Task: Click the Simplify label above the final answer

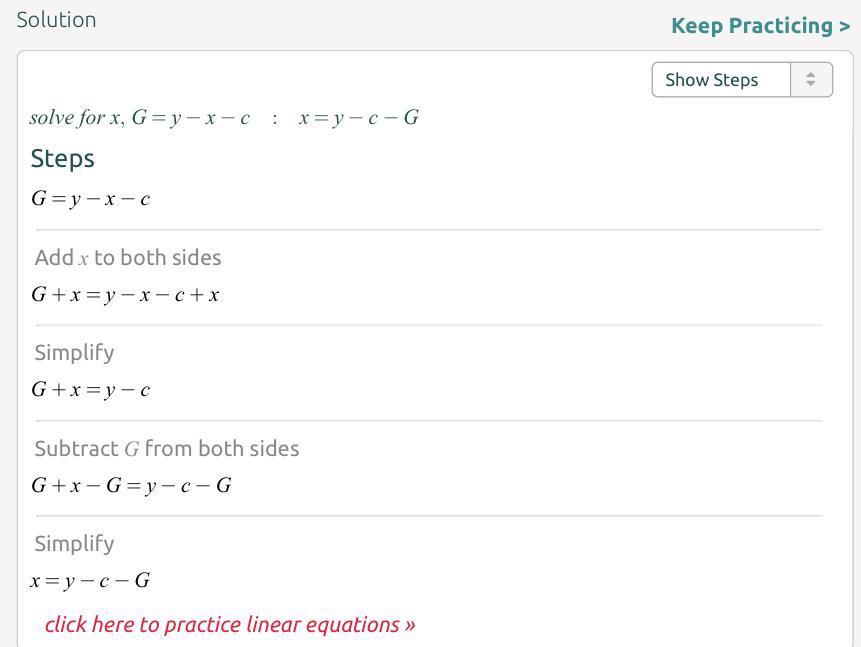Action: click(74, 544)
